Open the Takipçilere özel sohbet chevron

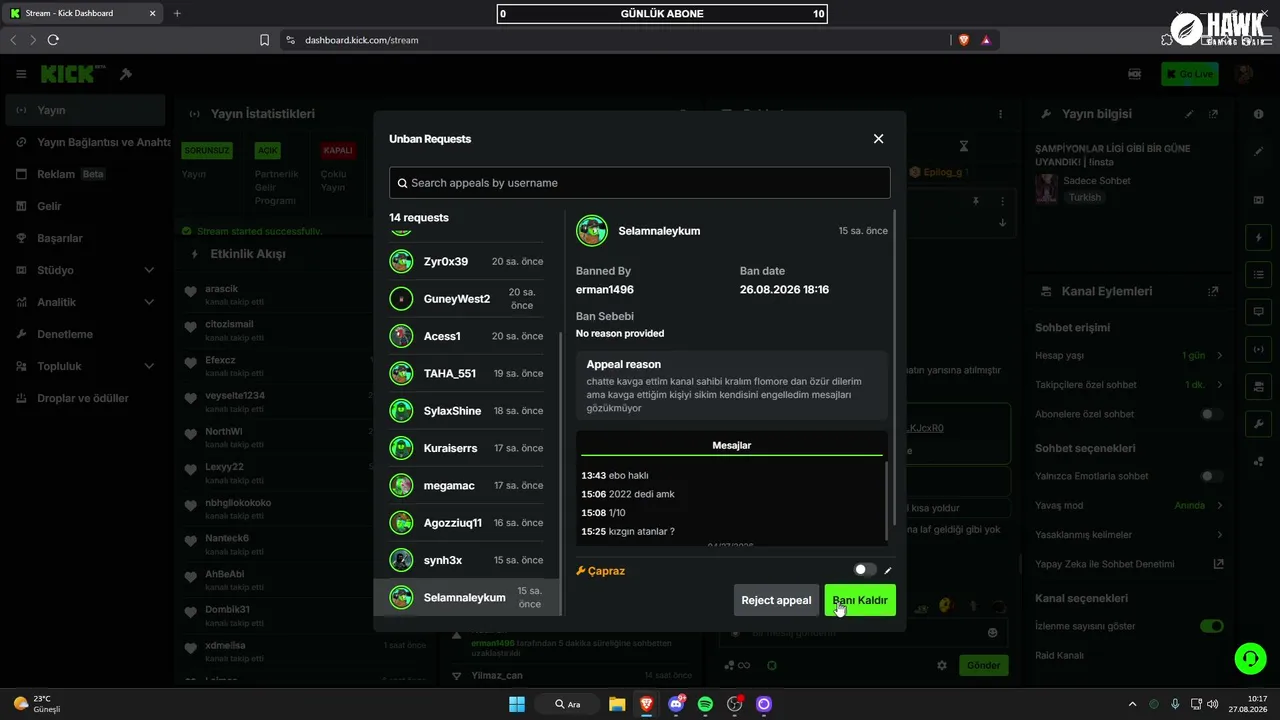click(1219, 385)
